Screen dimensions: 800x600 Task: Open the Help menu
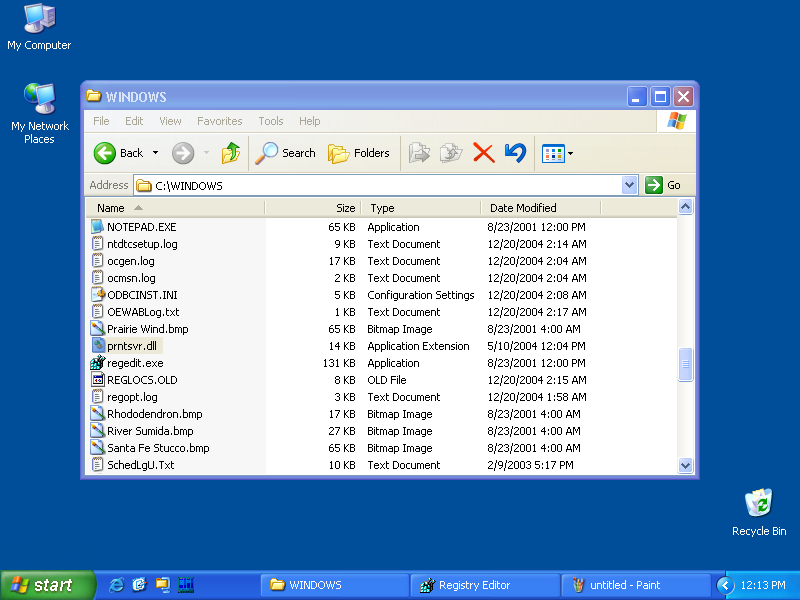point(310,121)
